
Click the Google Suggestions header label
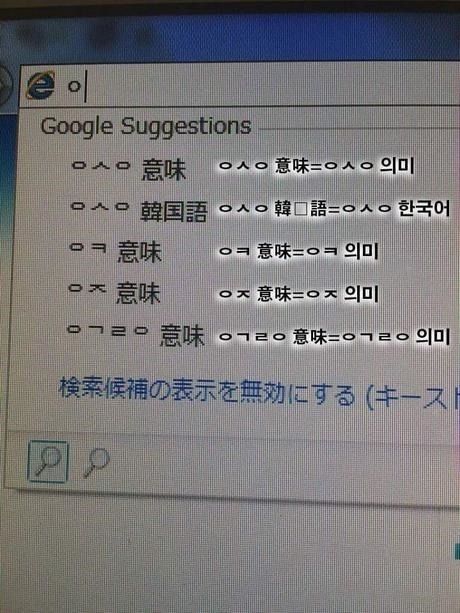[x=146, y=127]
